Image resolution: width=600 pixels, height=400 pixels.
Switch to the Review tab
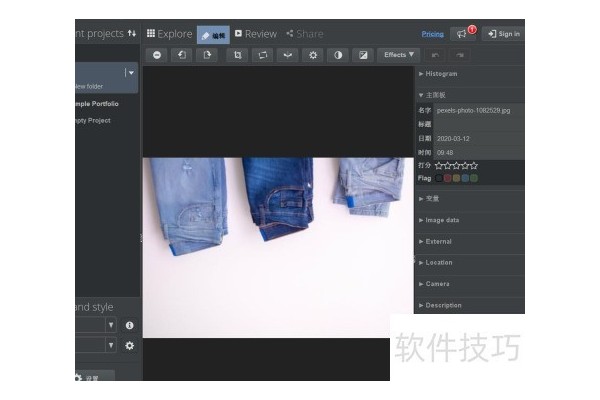tap(256, 34)
